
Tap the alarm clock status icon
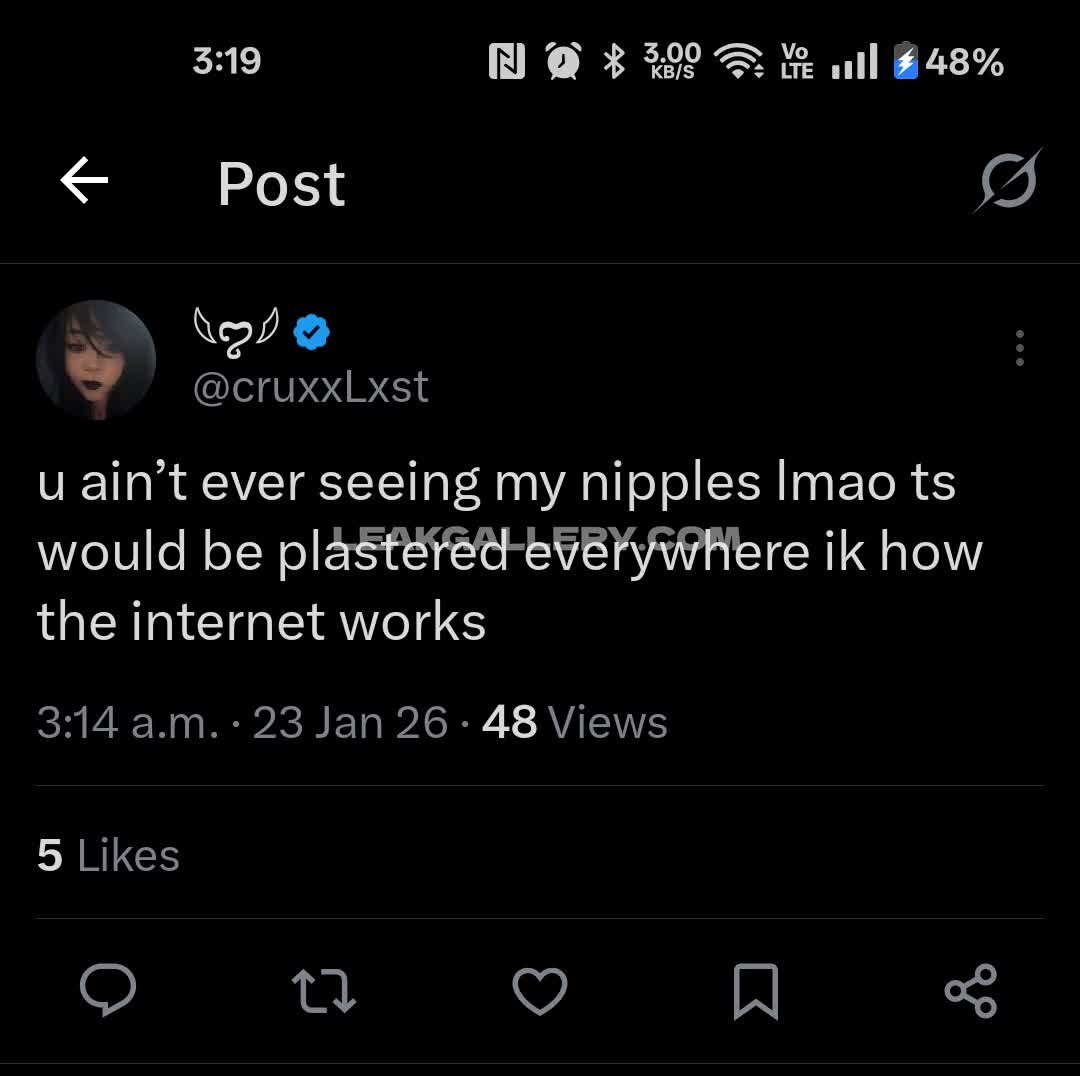563,62
